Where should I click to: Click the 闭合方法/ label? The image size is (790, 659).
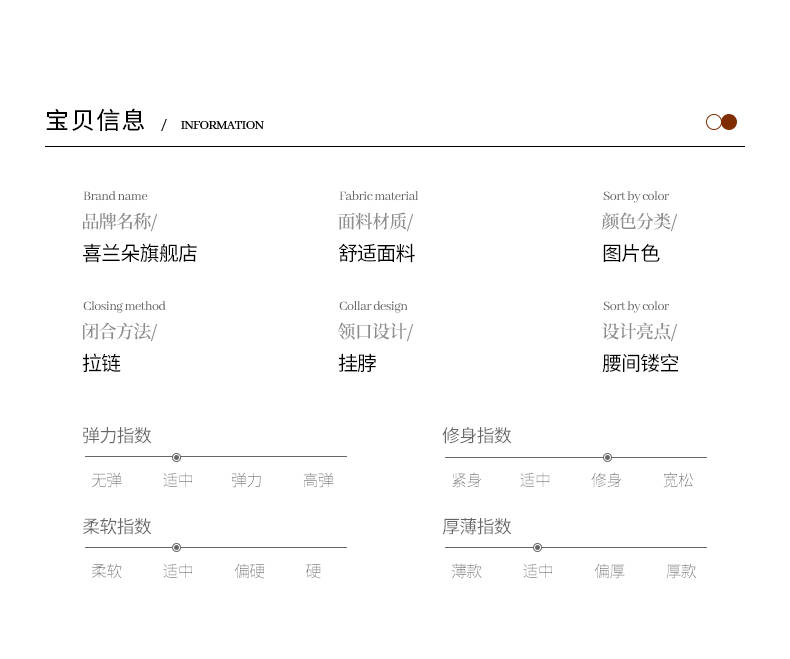pyautogui.click(x=120, y=332)
